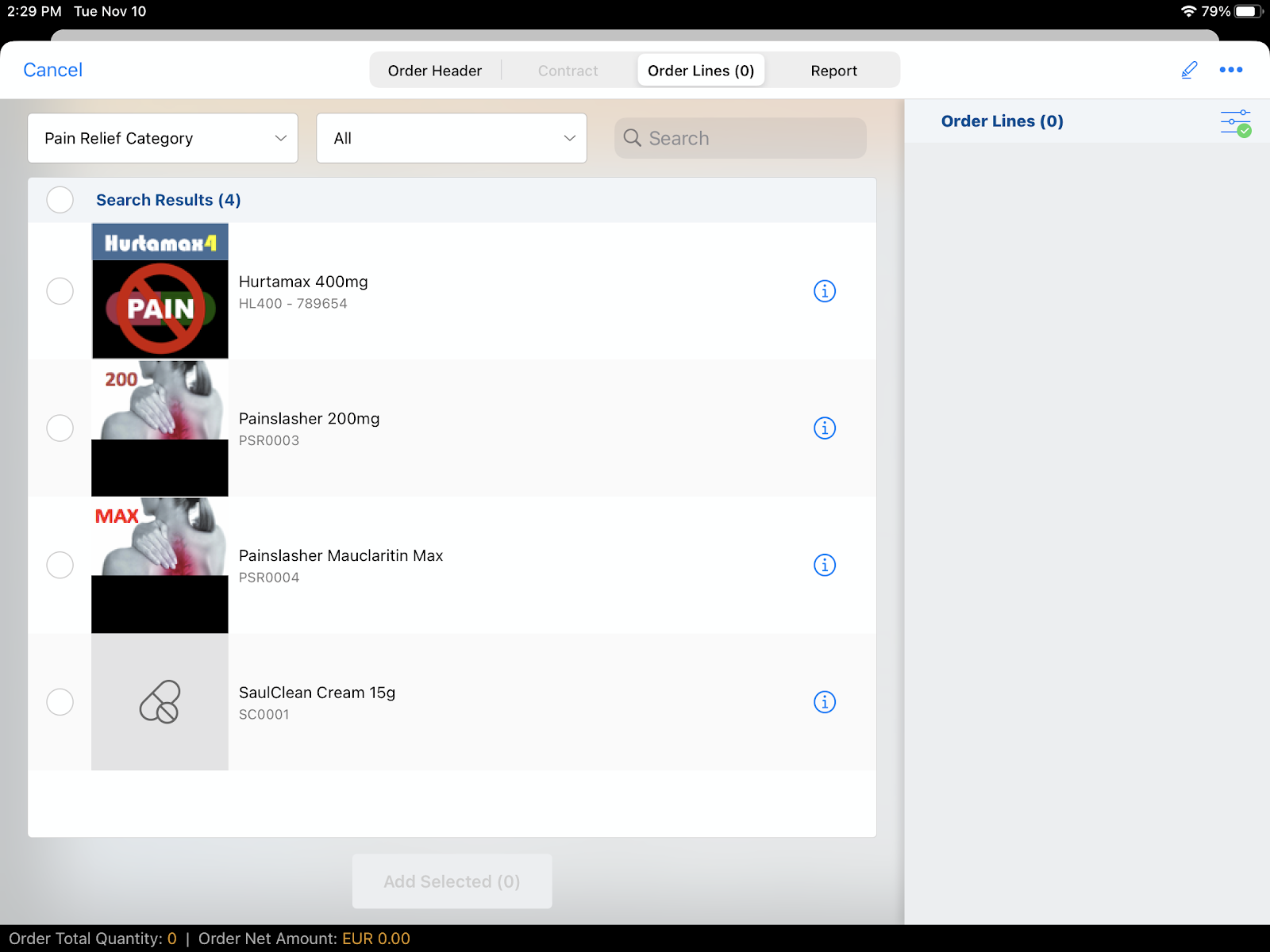
Task: Go to the Report tab
Action: (833, 71)
